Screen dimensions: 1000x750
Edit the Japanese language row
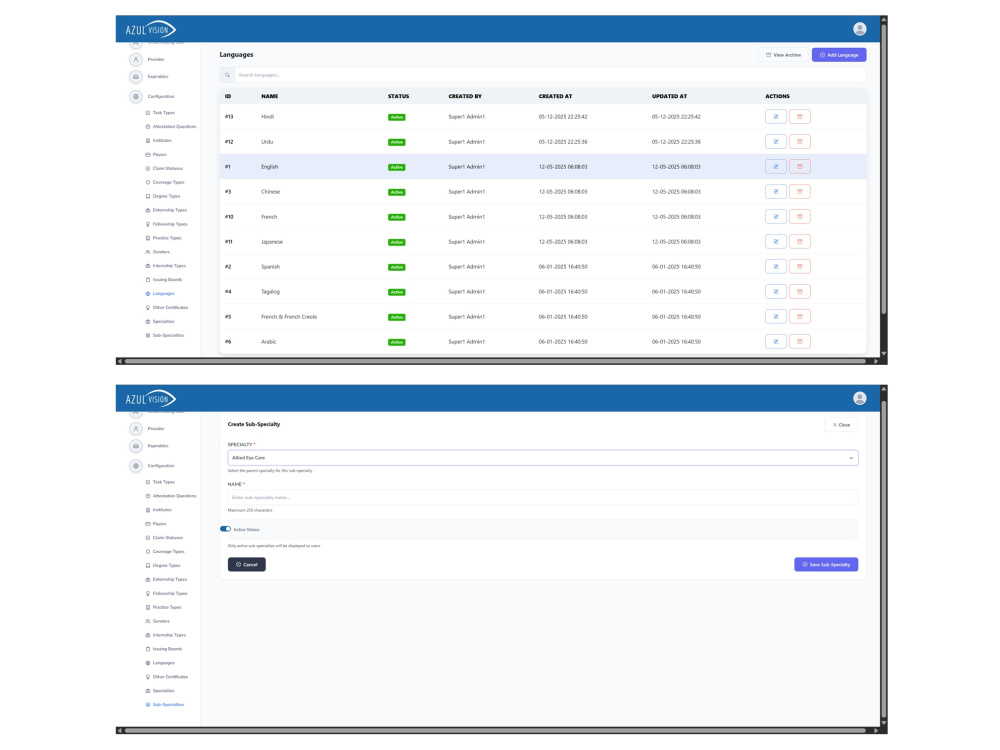[776, 242]
